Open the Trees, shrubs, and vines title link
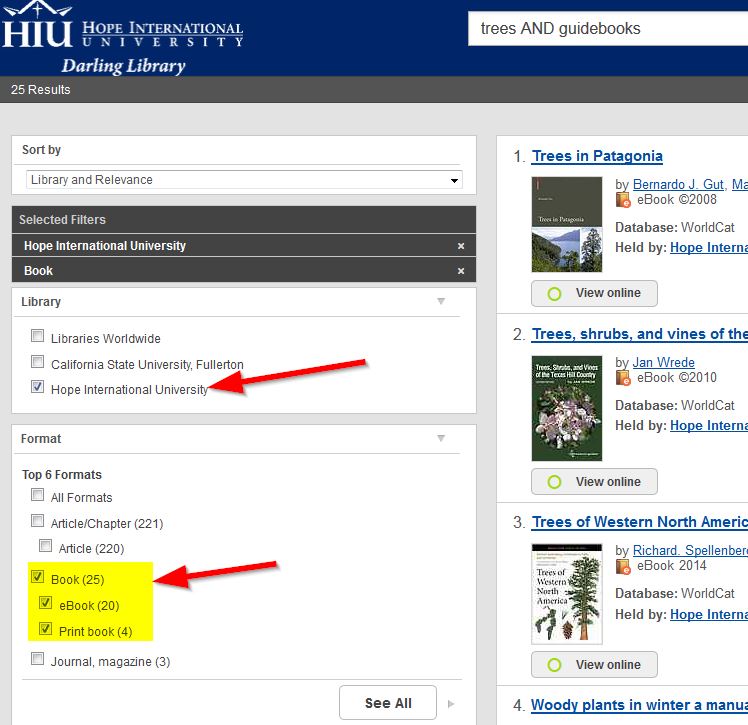 [640, 334]
